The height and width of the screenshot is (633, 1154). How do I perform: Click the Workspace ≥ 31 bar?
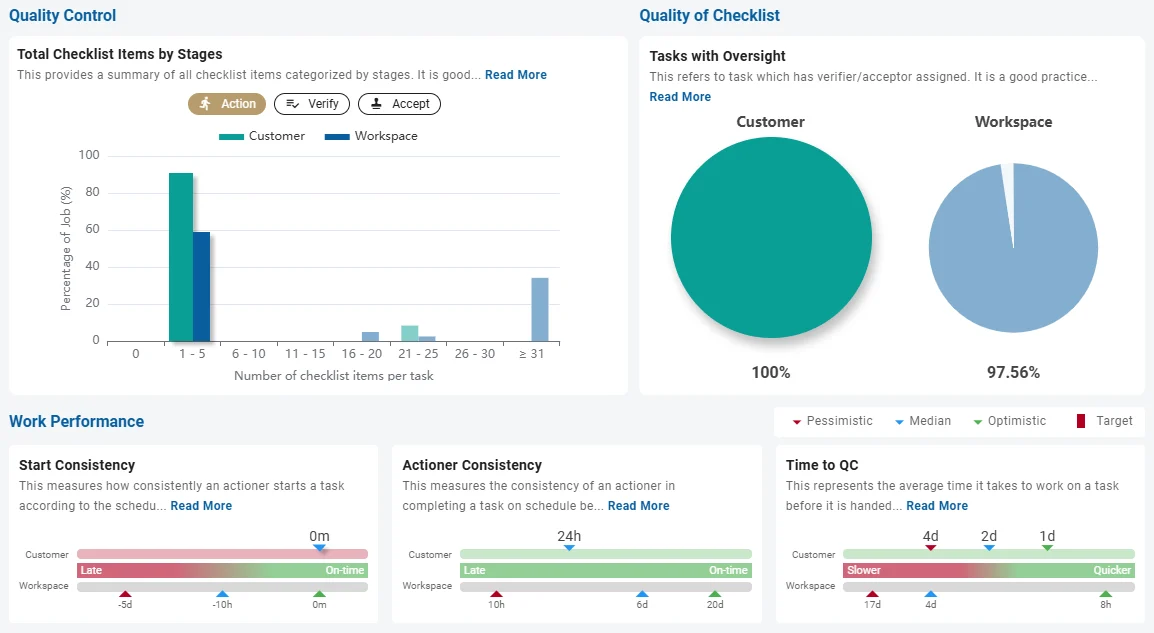click(x=540, y=310)
